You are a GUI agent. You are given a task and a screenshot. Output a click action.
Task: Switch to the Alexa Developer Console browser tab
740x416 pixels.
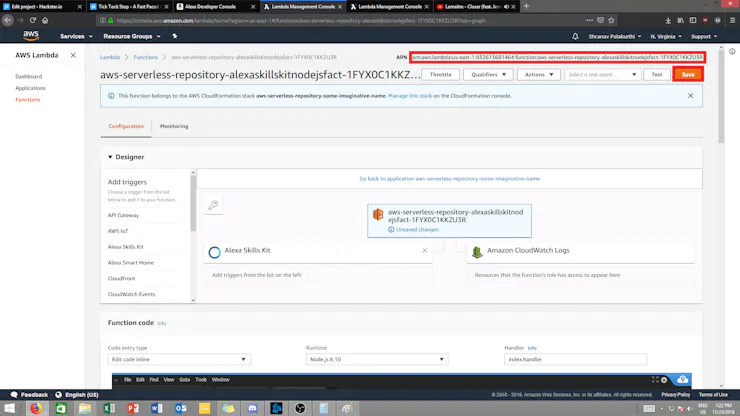pyautogui.click(x=212, y=7)
